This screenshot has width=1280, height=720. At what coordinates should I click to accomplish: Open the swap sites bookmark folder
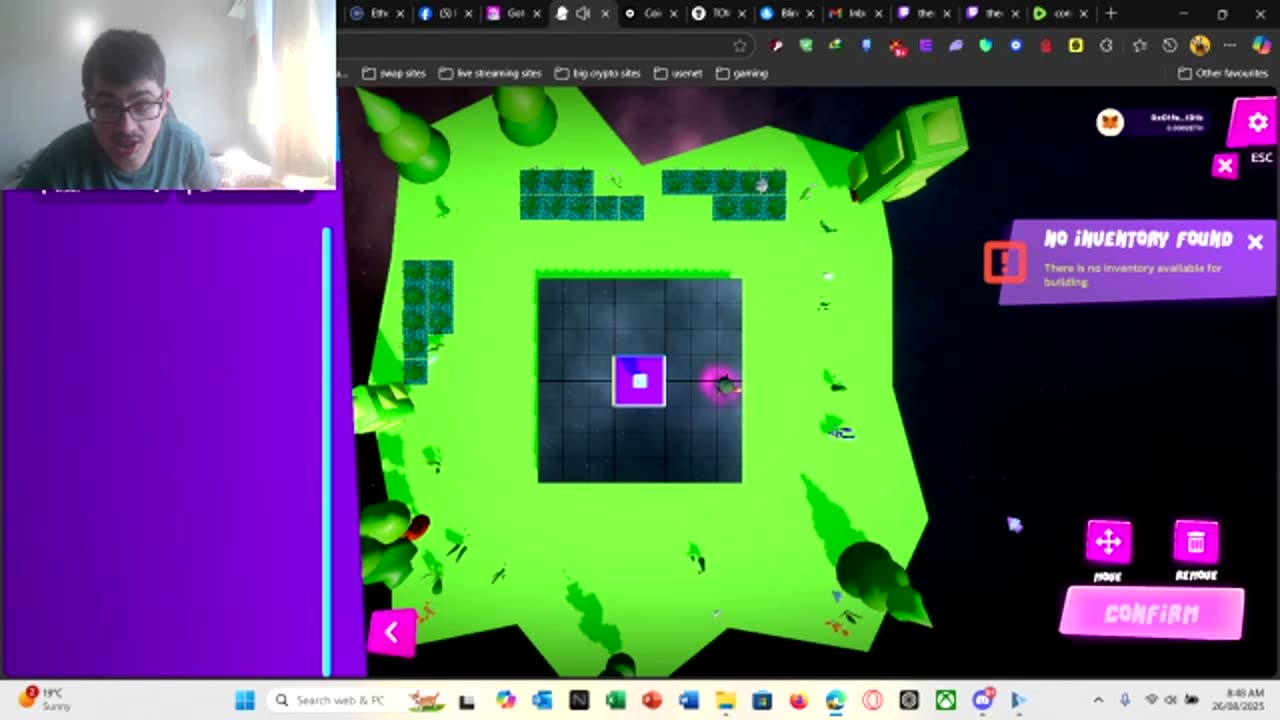point(393,73)
